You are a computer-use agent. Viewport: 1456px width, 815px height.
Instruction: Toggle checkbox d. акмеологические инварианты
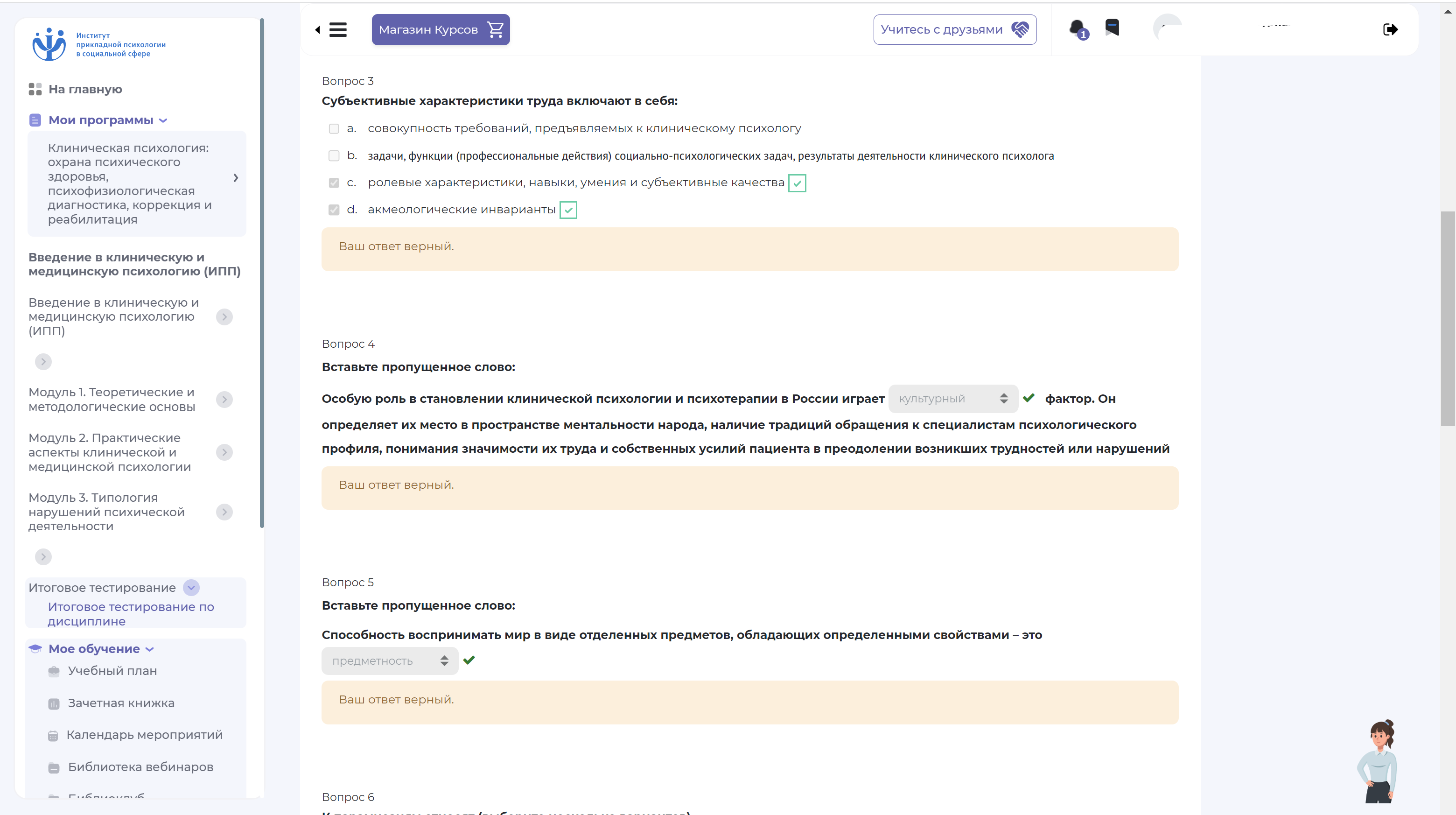tap(334, 210)
